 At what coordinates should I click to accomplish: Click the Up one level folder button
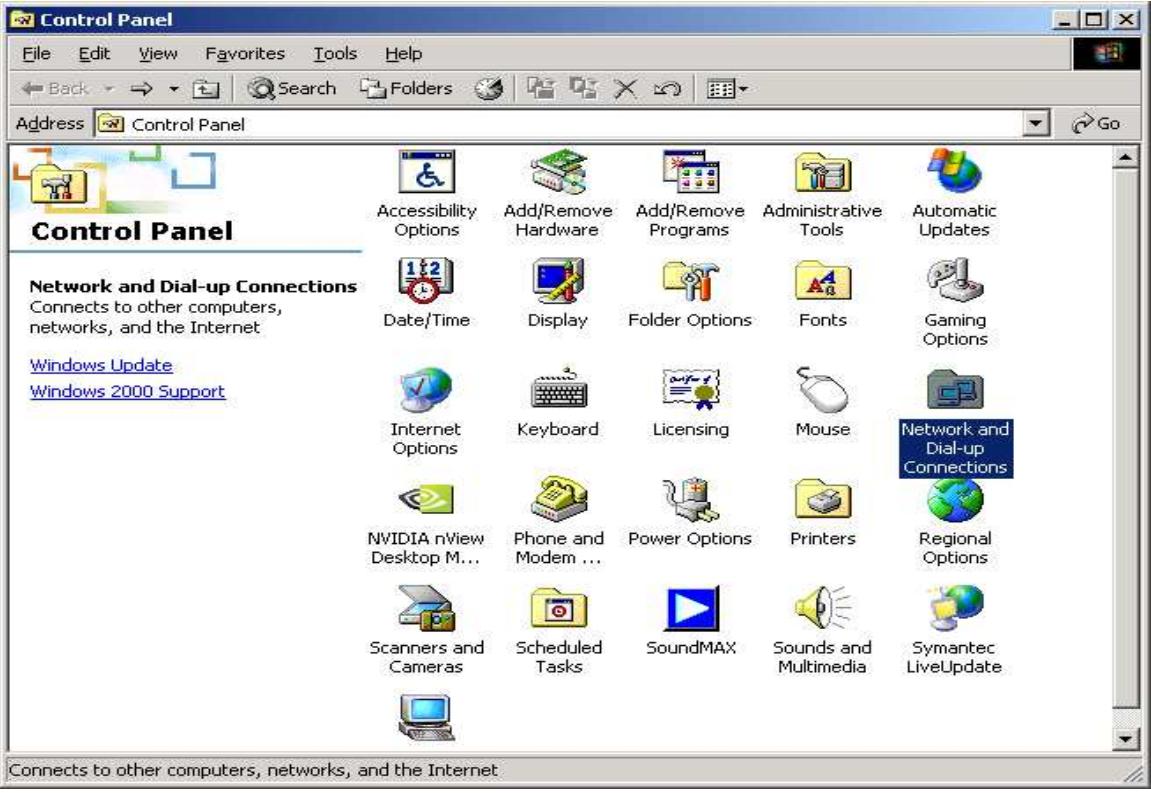206,89
